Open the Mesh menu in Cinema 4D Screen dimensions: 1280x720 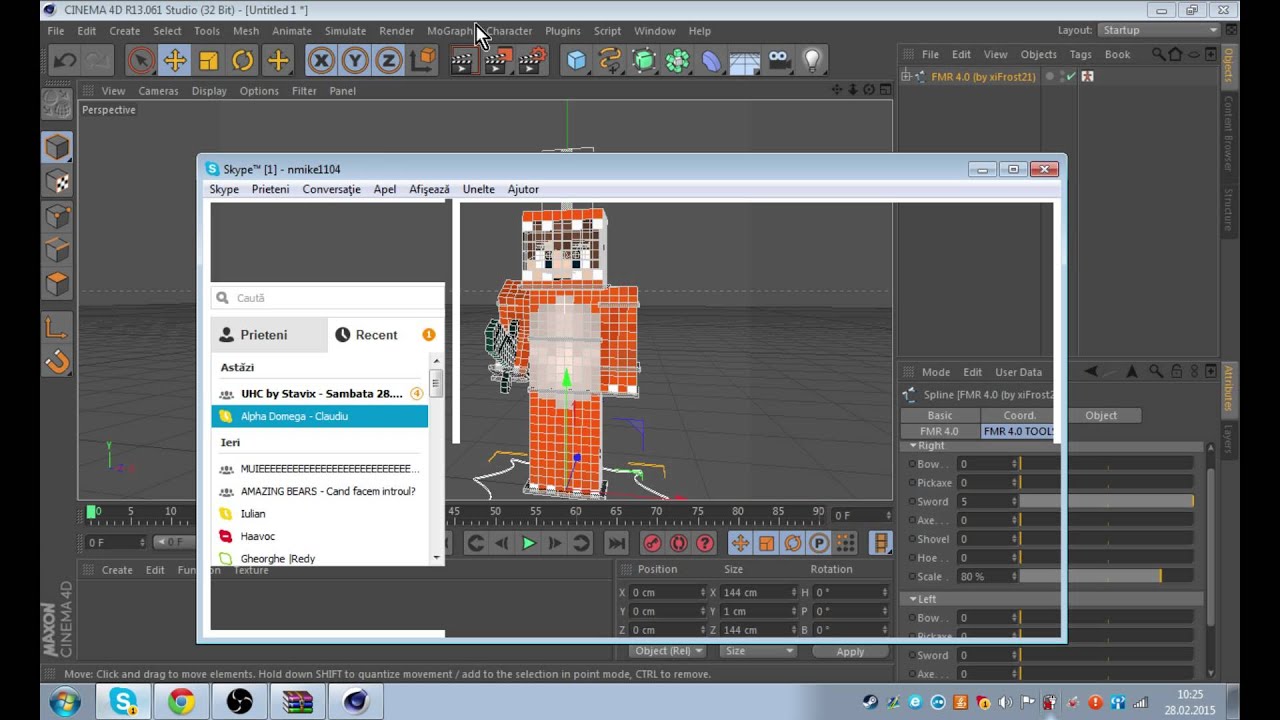click(x=246, y=31)
